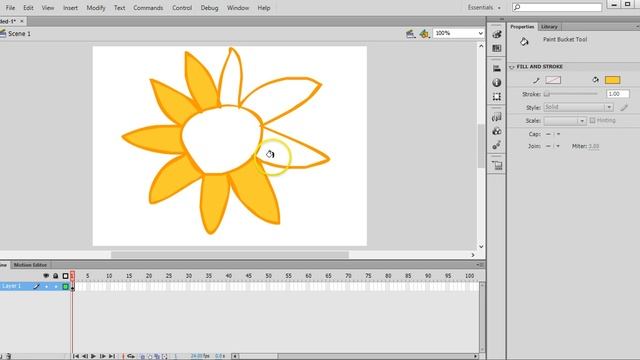This screenshot has height=360, width=640.
Task: Step back one frame
Action: pyautogui.click(x=84, y=356)
